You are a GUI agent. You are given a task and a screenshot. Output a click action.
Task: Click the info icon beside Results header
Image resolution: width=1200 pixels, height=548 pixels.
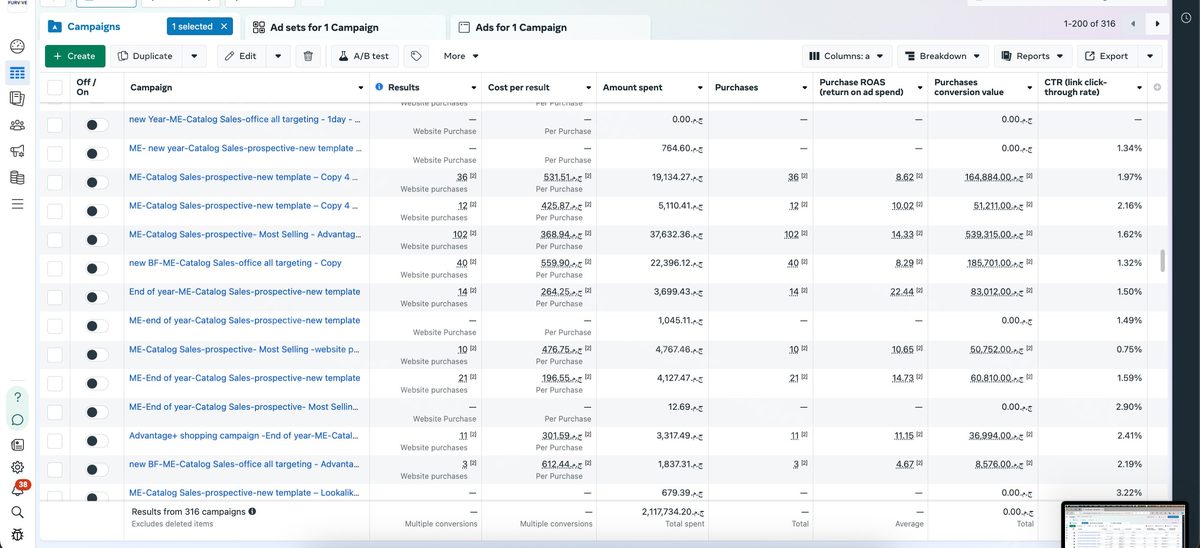(x=380, y=88)
